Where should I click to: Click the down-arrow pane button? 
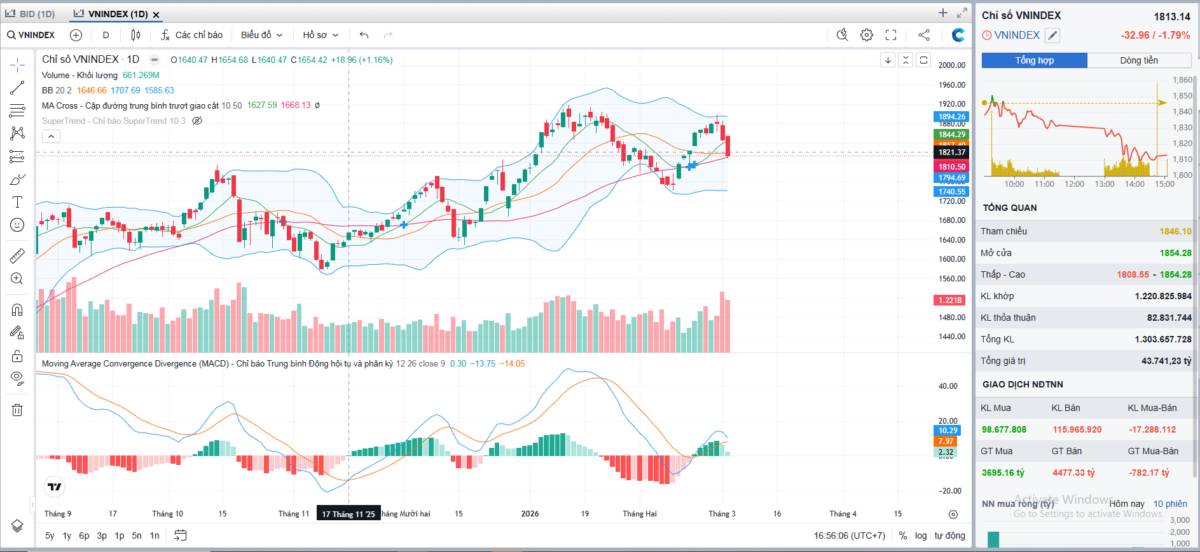point(887,60)
